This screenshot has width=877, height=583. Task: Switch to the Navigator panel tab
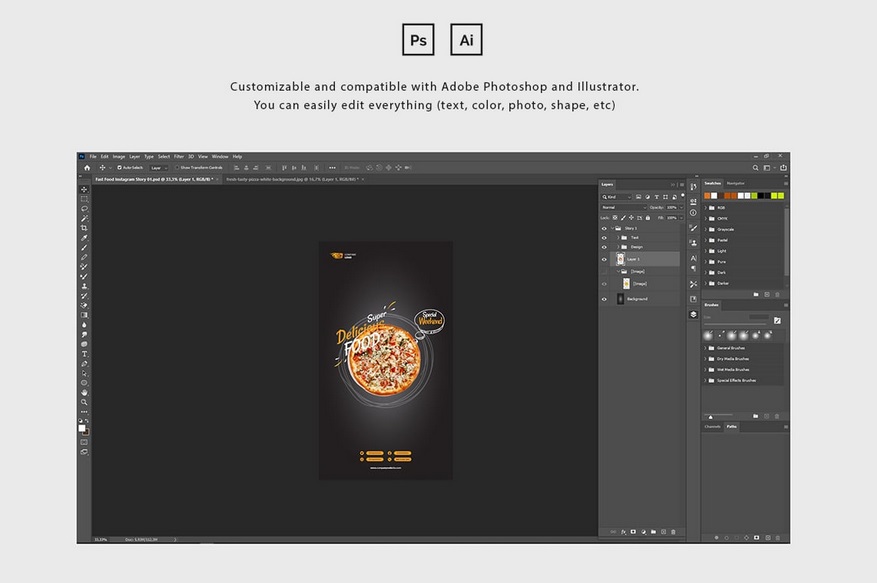pyautogui.click(x=736, y=183)
